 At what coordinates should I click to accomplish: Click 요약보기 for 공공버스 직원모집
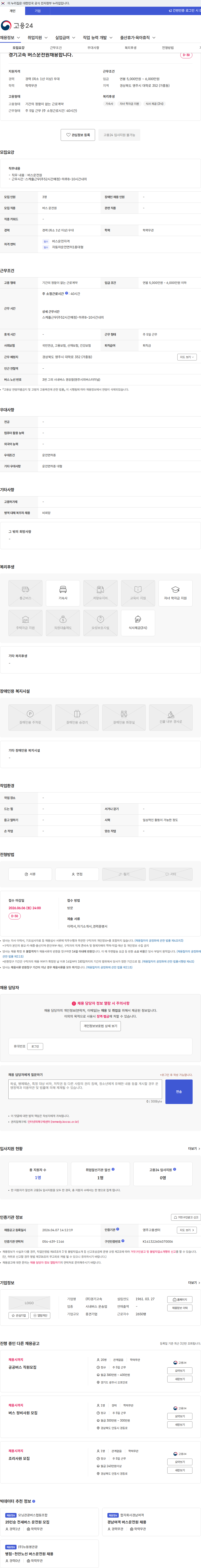click(x=180, y=1371)
